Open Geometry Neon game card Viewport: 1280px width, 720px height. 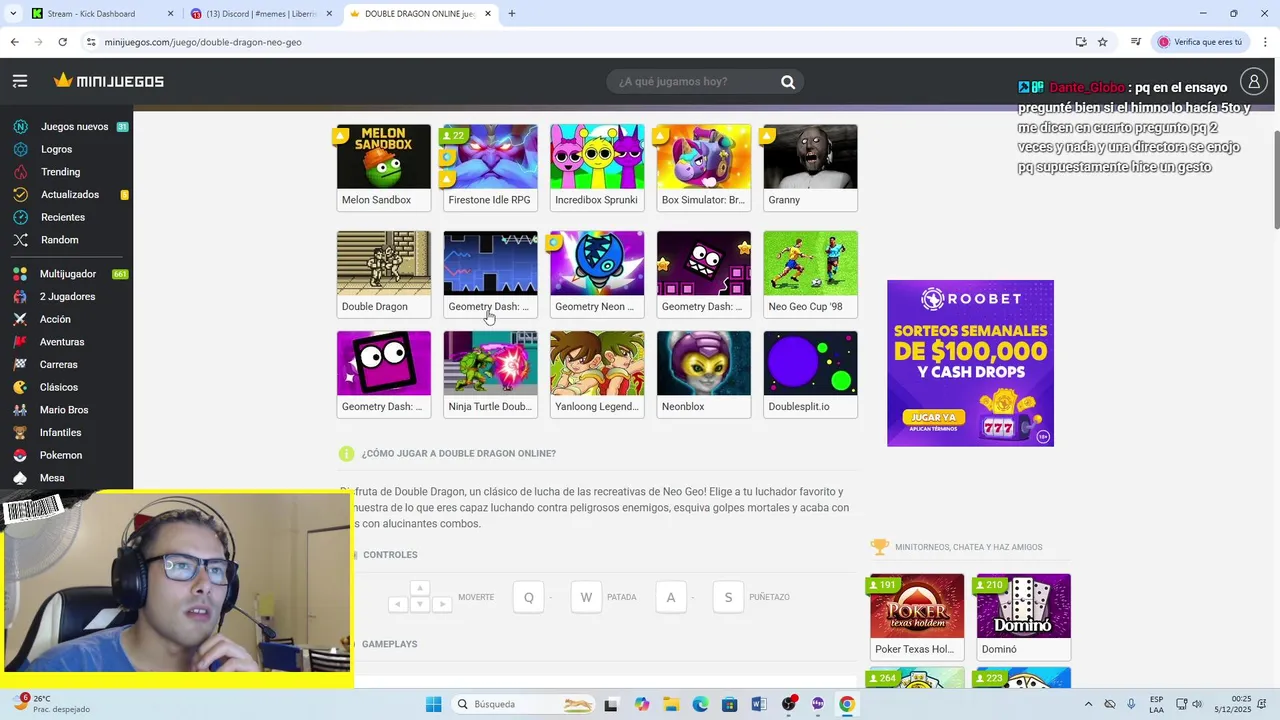click(597, 274)
